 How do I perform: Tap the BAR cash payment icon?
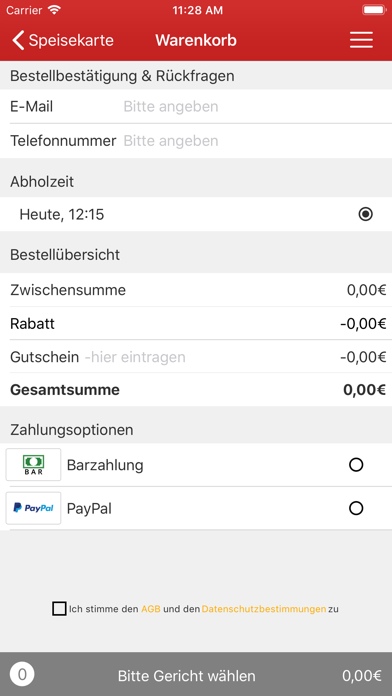pyautogui.click(x=33, y=465)
